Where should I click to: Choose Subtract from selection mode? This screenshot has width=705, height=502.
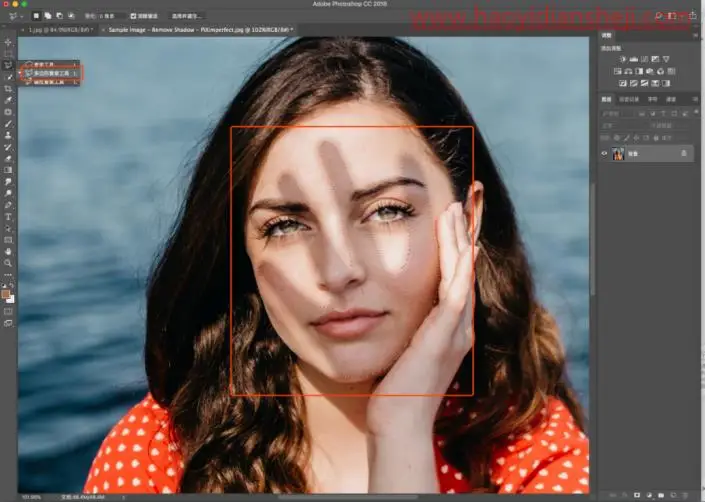tap(59, 16)
